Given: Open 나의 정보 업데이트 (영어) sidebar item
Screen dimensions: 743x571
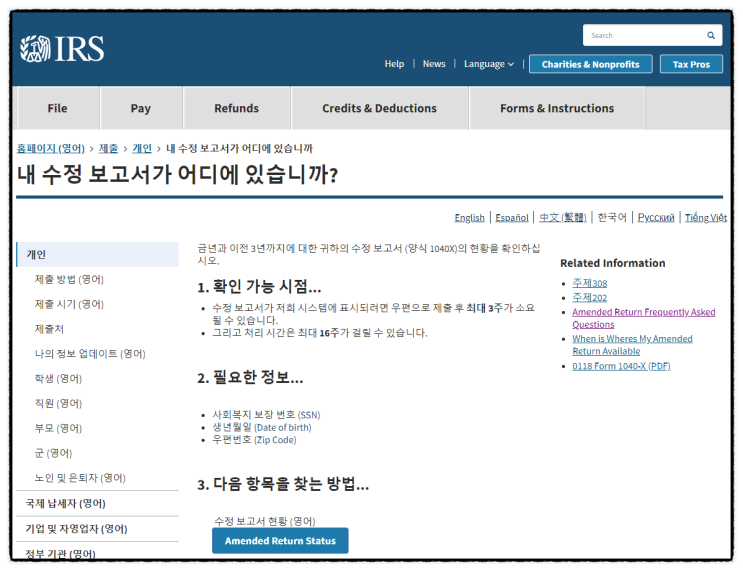Looking at the screenshot, I should [x=90, y=354].
